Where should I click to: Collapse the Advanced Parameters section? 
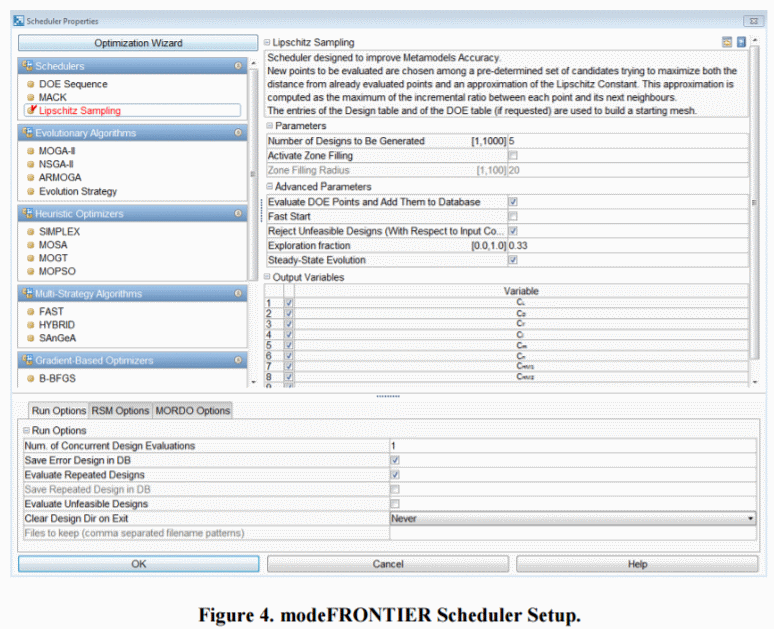[x=270, y=187]
